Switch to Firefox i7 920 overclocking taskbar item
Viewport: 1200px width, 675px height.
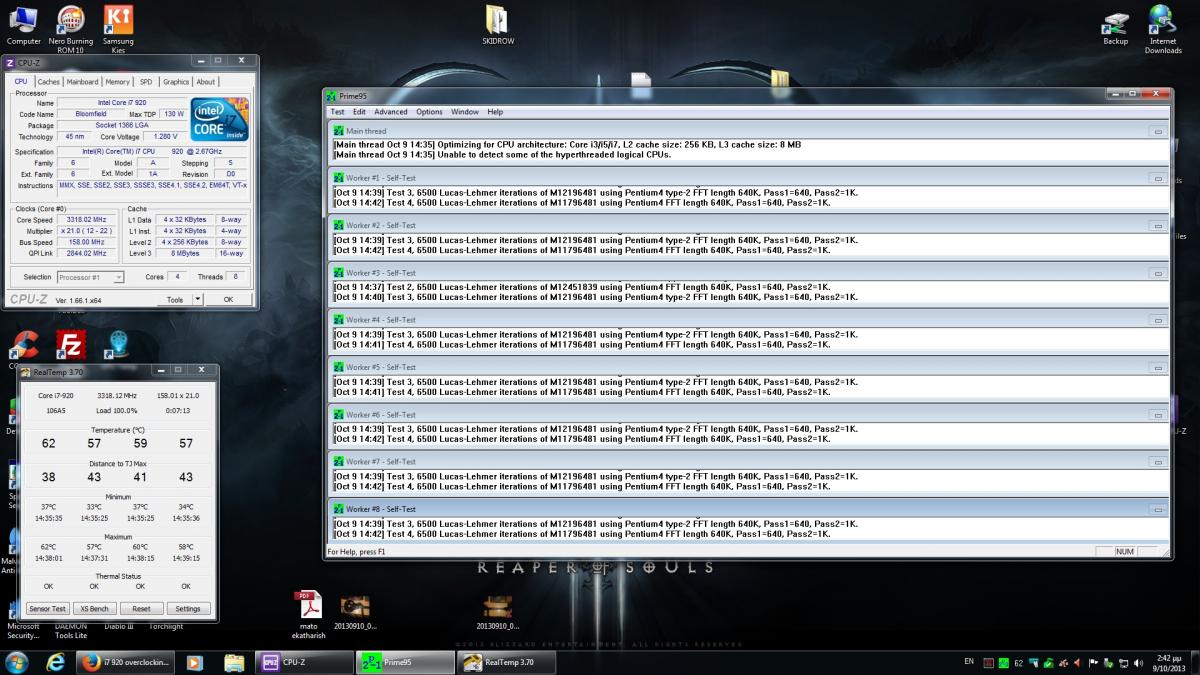pyautogui.click(x=126, y=662)
